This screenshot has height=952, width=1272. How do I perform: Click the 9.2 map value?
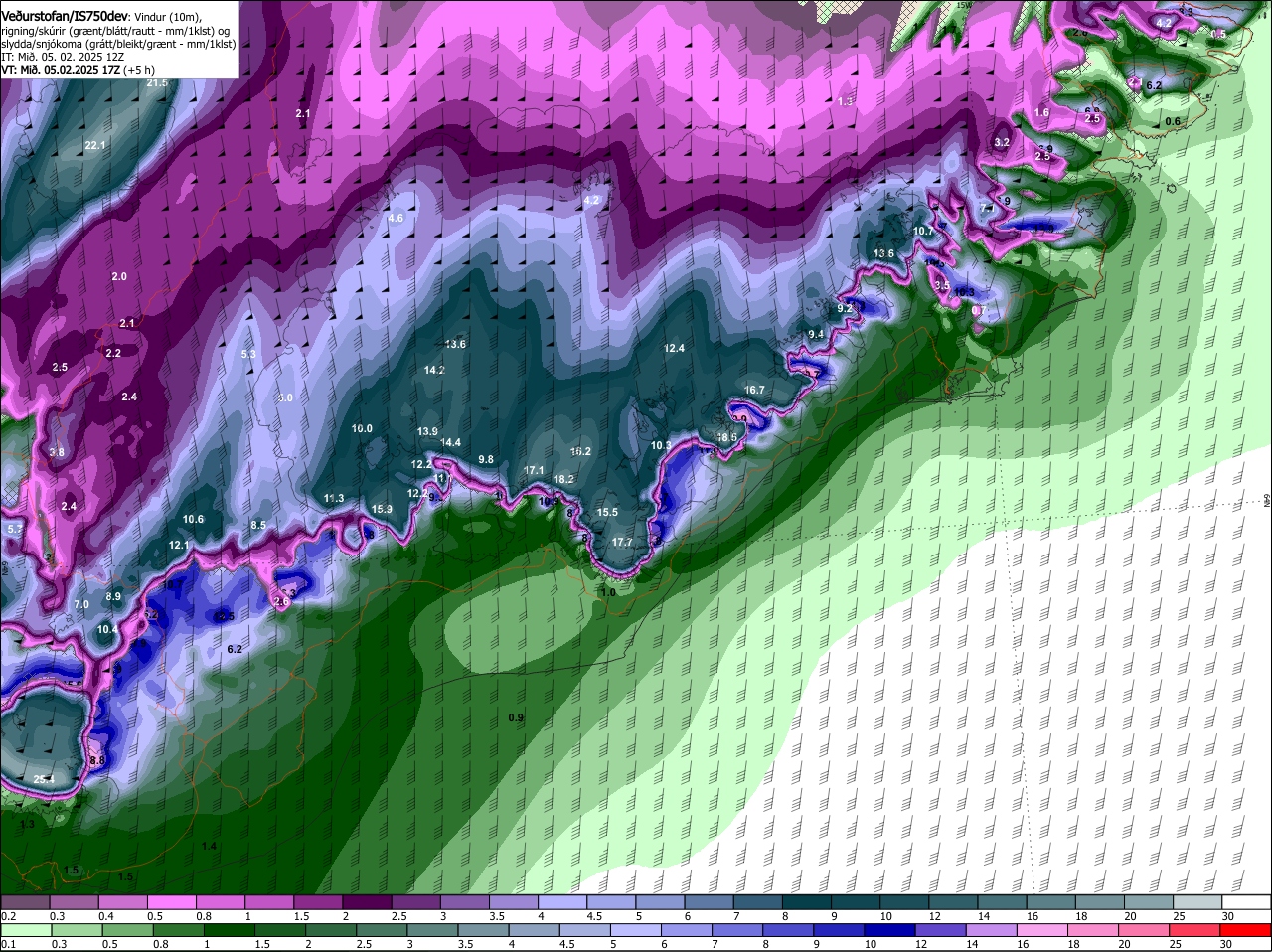coord(845,309)
